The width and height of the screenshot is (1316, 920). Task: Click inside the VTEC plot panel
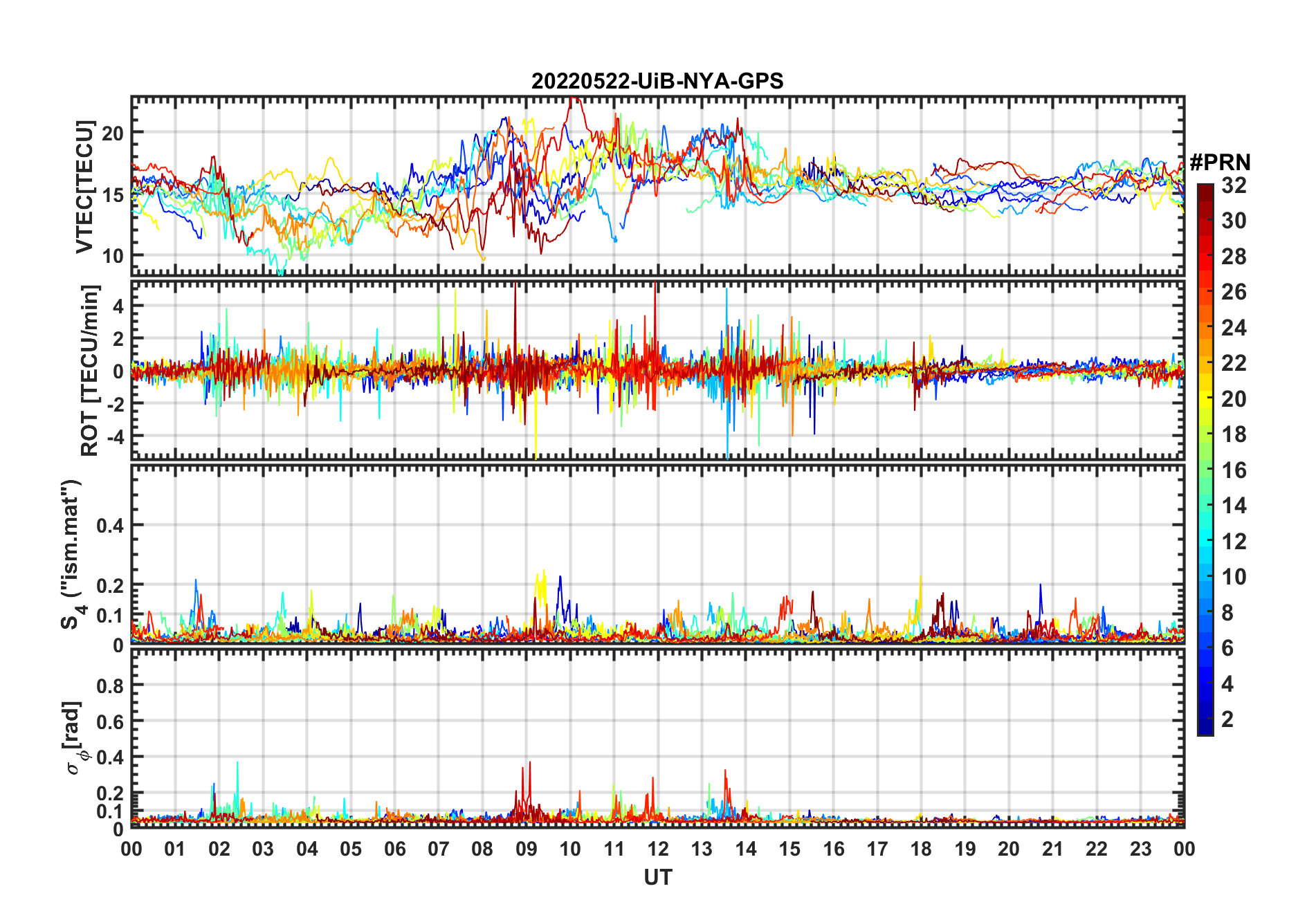coord(657,187)
